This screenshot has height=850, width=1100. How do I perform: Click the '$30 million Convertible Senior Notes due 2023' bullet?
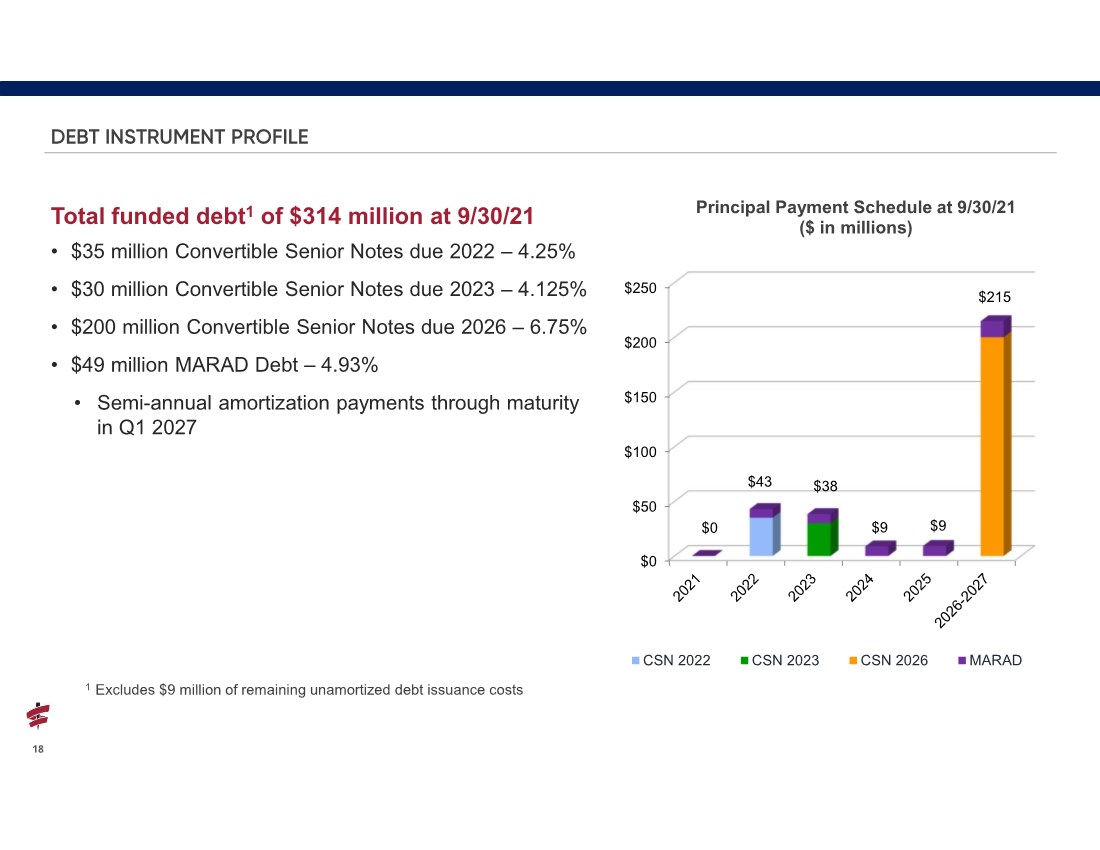pos(328,289)
